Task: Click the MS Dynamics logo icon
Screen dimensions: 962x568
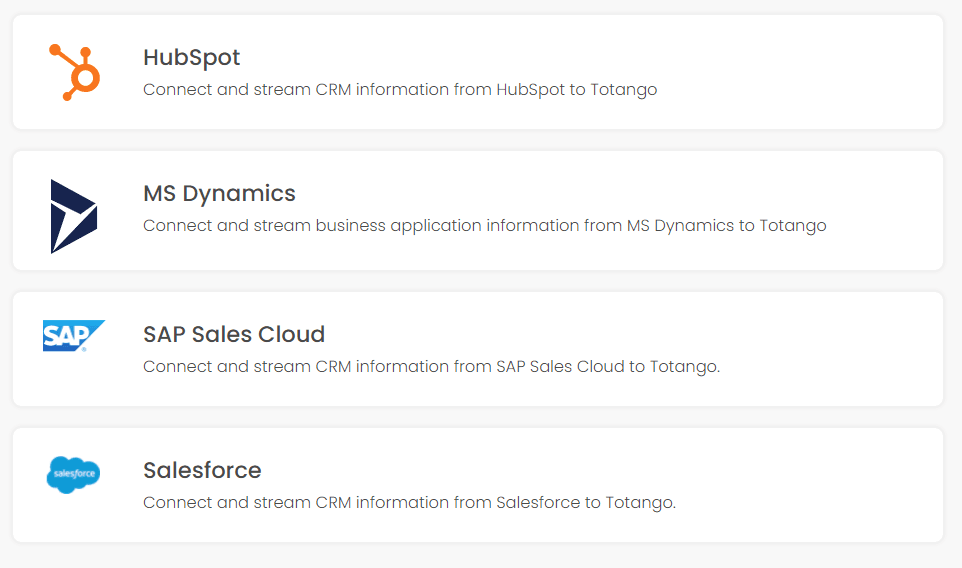Action: click(74, 216)
